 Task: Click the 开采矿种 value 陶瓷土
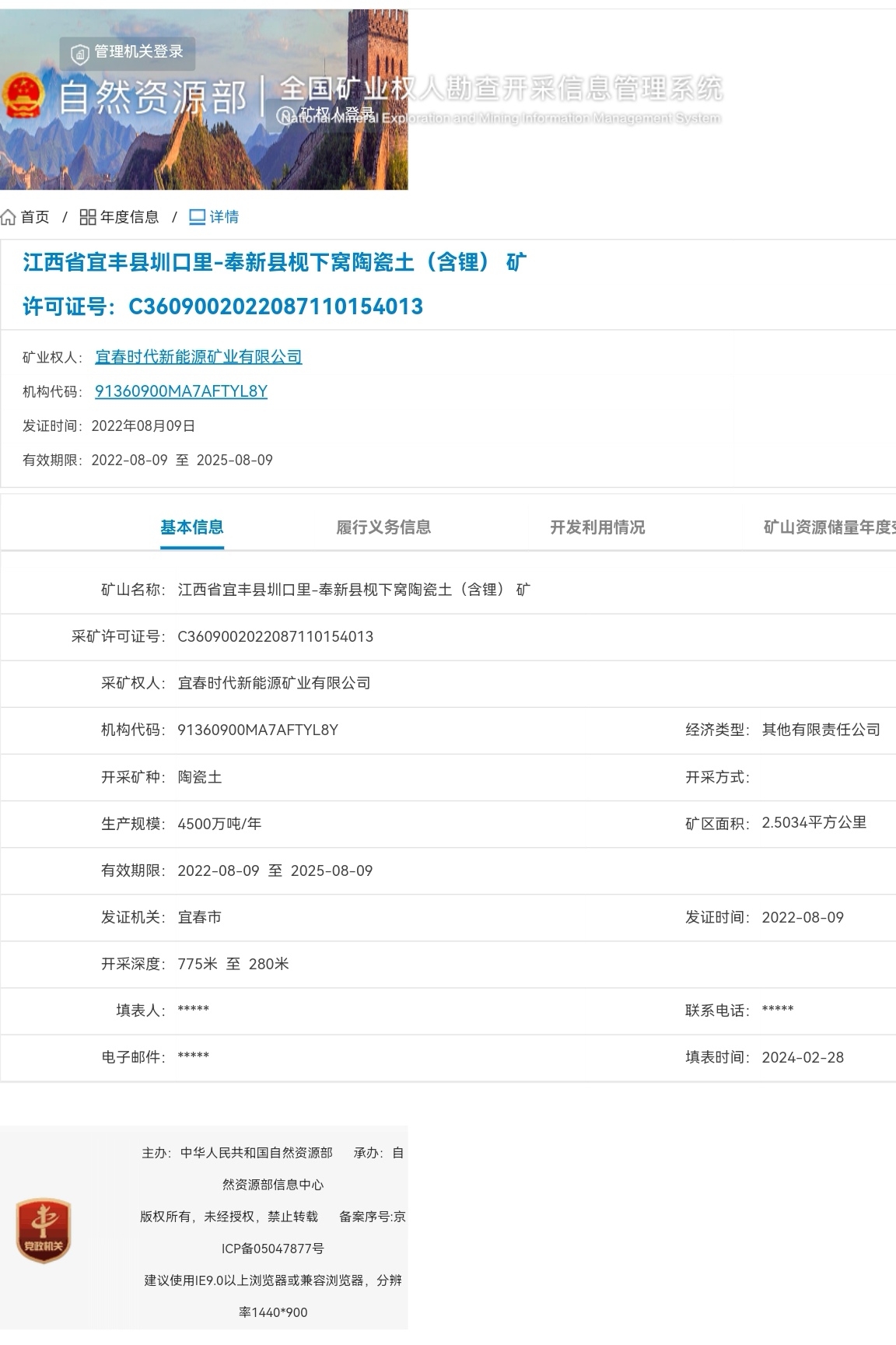click(200, 777)
